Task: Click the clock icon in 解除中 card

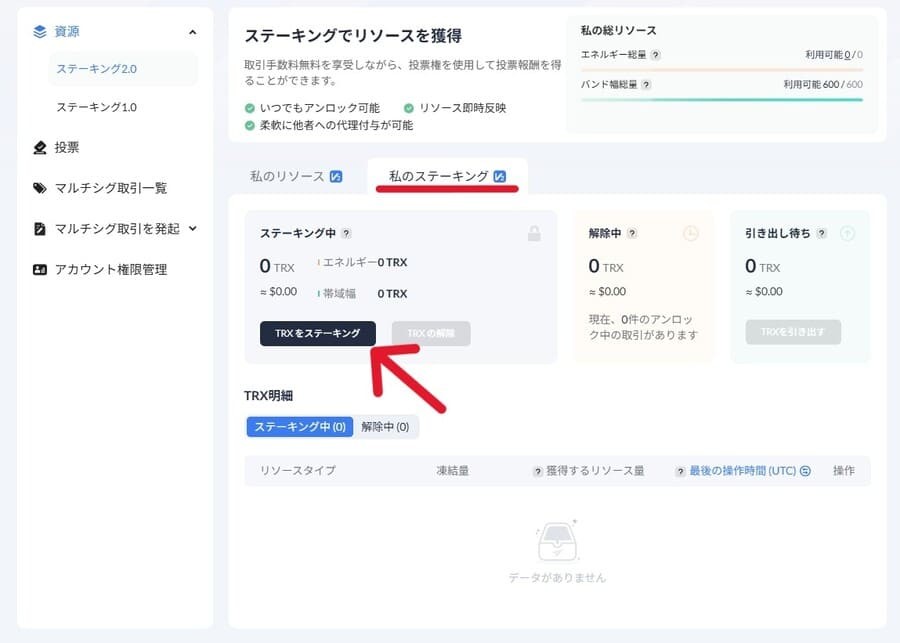Action: (x=690, y=233)
